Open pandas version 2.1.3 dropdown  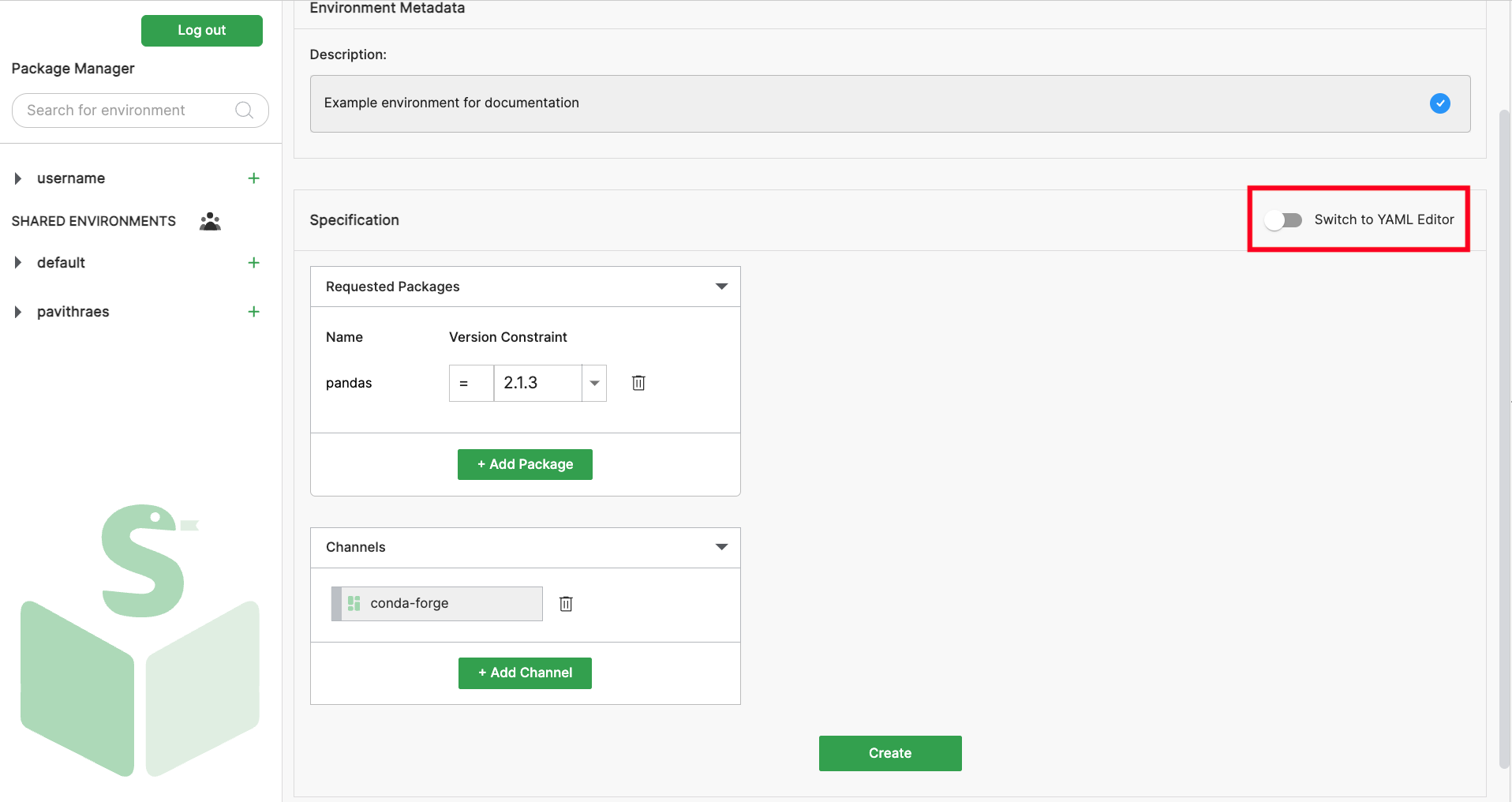594,383
